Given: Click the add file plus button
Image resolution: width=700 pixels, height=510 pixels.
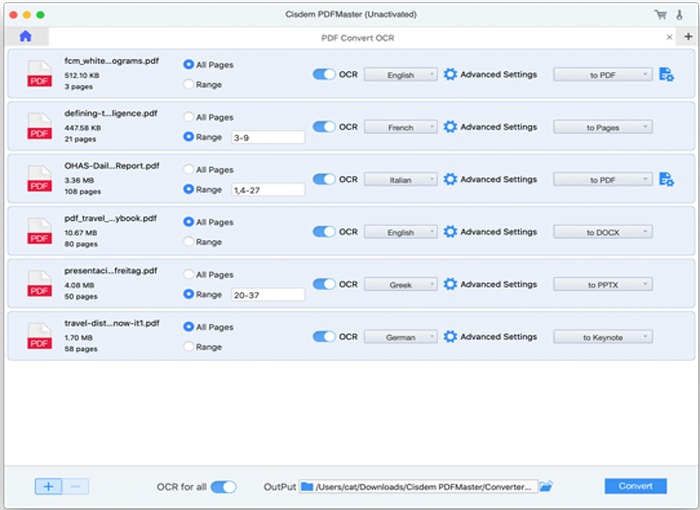Looking at the screenshot, I should pos(49,486).
